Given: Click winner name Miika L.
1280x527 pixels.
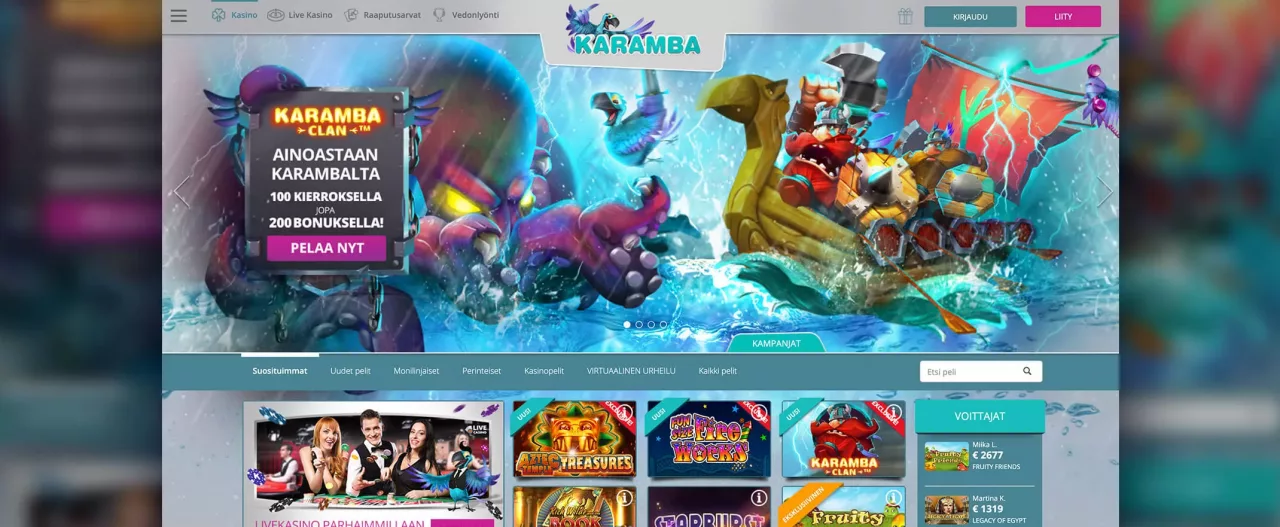Looking at the screenshot, I should [984, 445].
